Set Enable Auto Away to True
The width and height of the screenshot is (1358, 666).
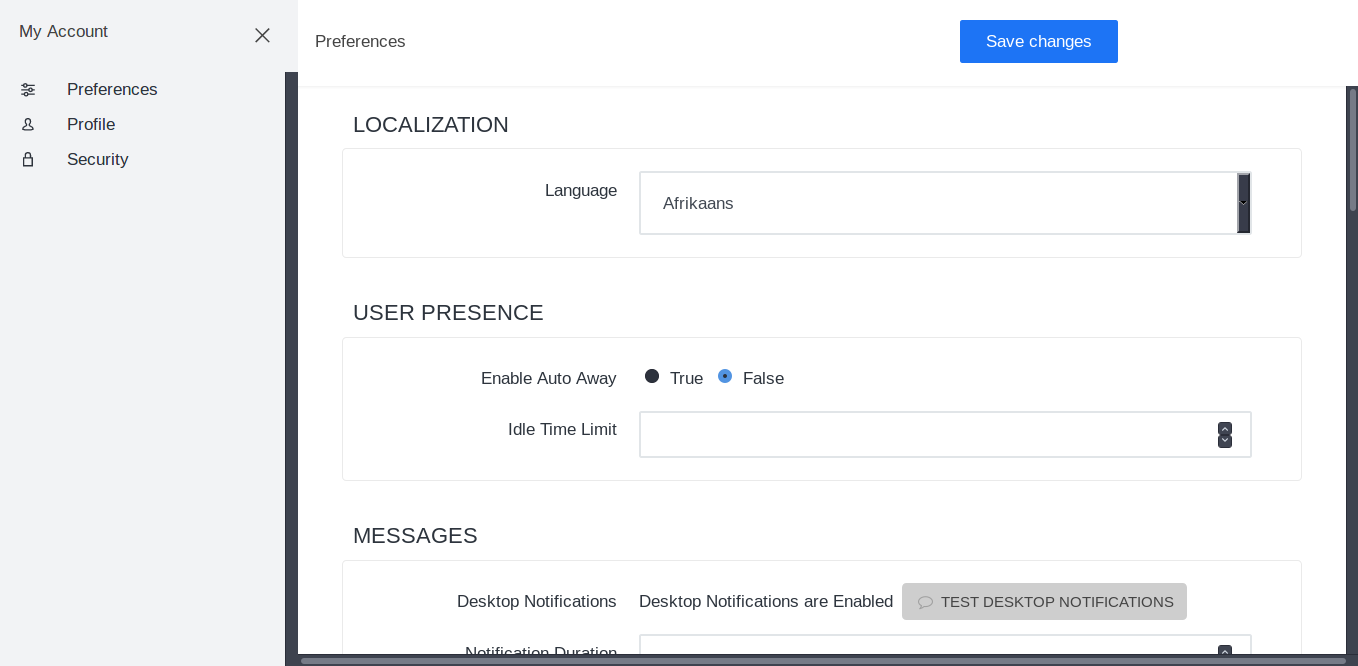pyautogui.click(x=652, y=377)
